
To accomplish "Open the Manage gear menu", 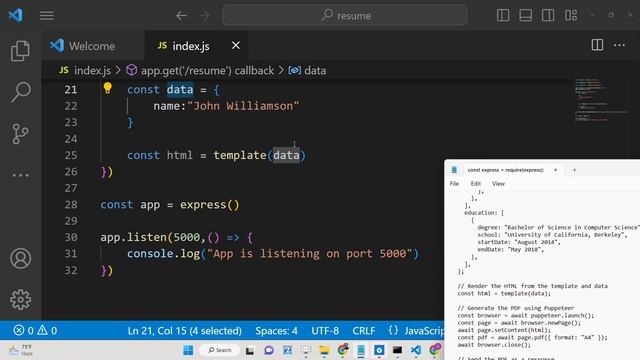I will (20, 300).
